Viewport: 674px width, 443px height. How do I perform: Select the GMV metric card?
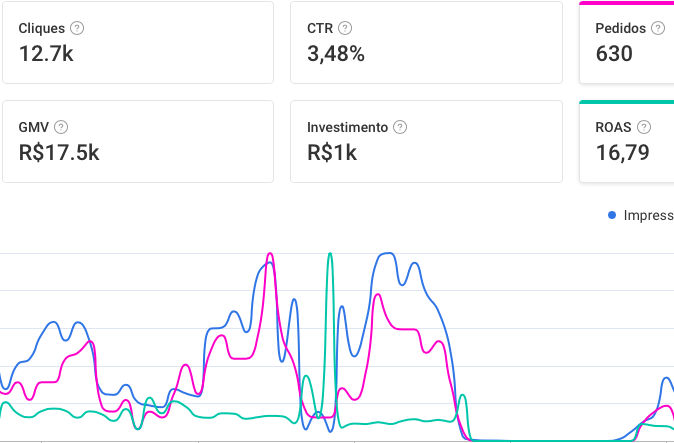click(x=137, y=141)
